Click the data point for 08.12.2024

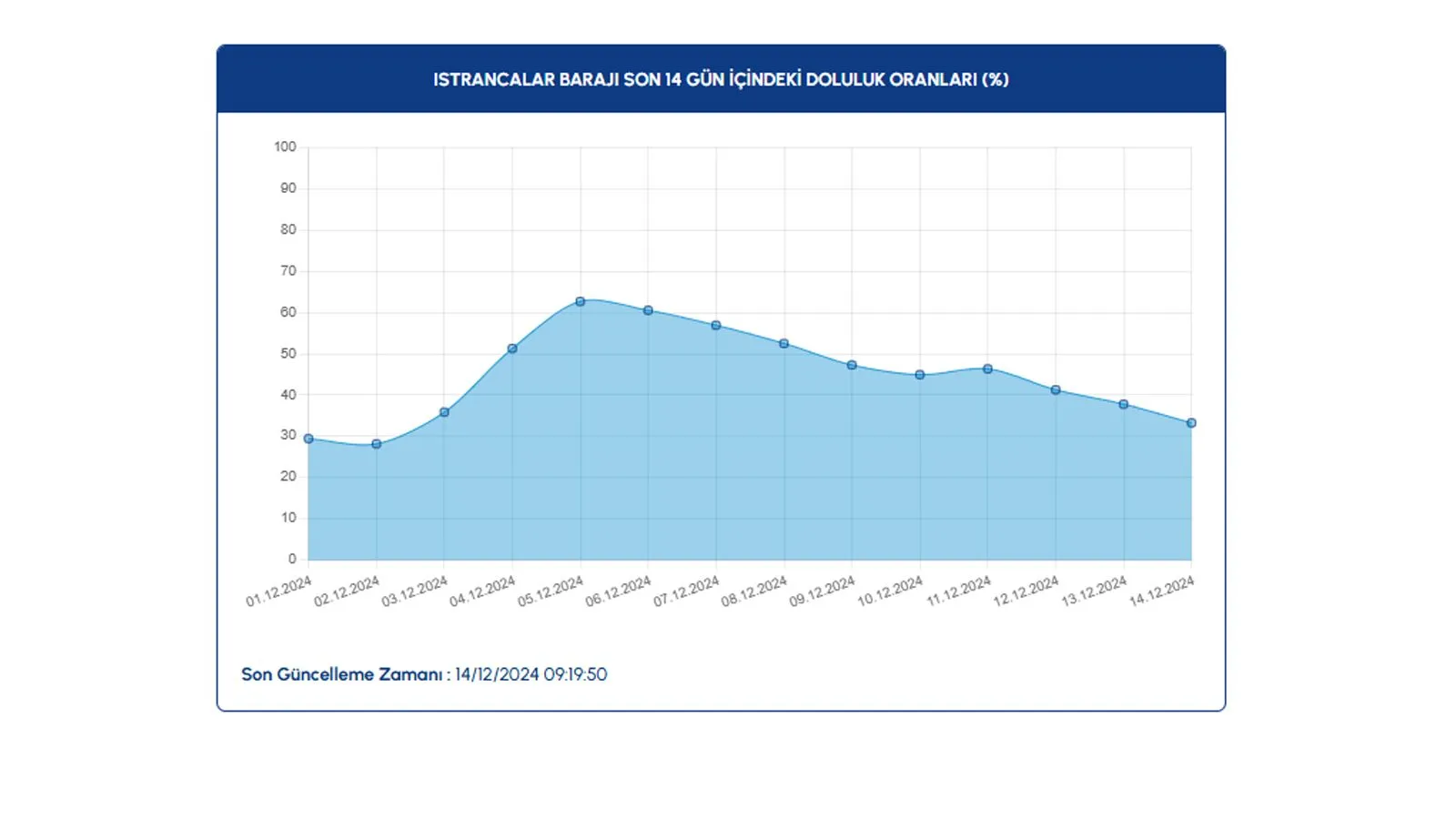784,343
